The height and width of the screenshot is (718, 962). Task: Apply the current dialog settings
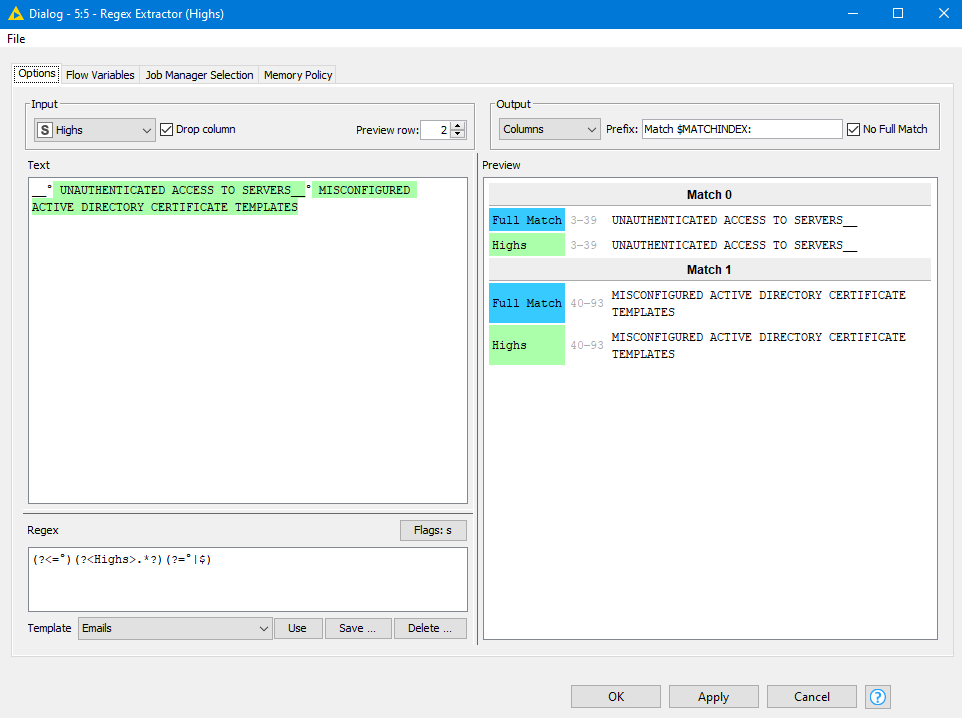pyautogui.click(x=713, y=696)
